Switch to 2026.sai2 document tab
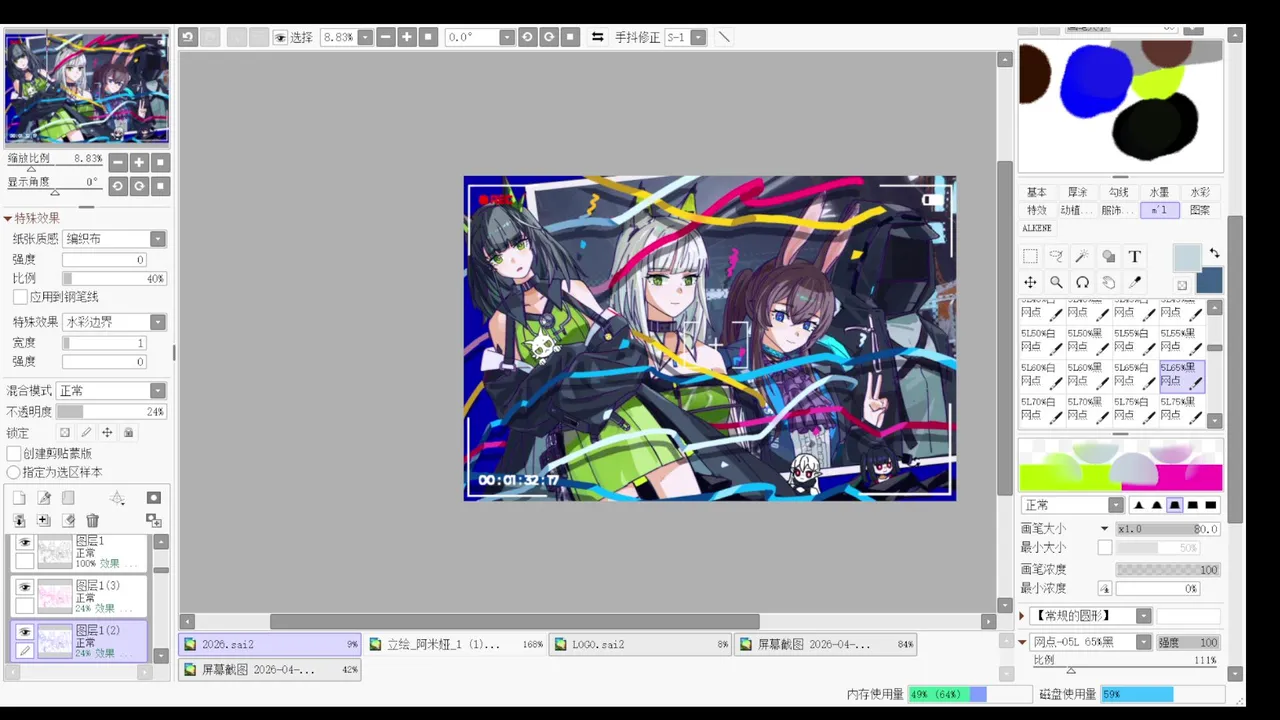Image resolution: width=1280 pixels, height=720 pixels. (x=270, y=645)
